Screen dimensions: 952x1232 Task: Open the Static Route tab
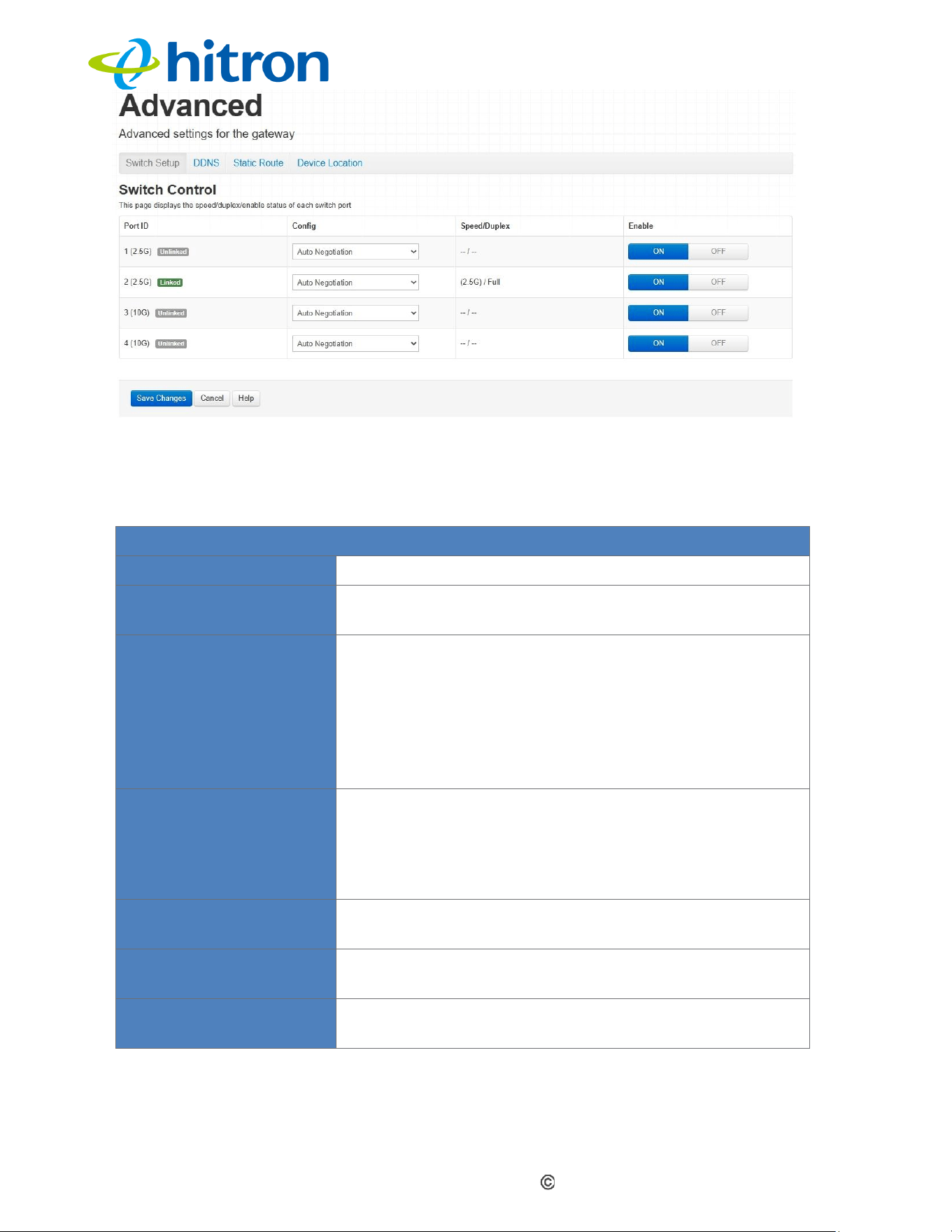pyautogui.click(x=258, y=163)
